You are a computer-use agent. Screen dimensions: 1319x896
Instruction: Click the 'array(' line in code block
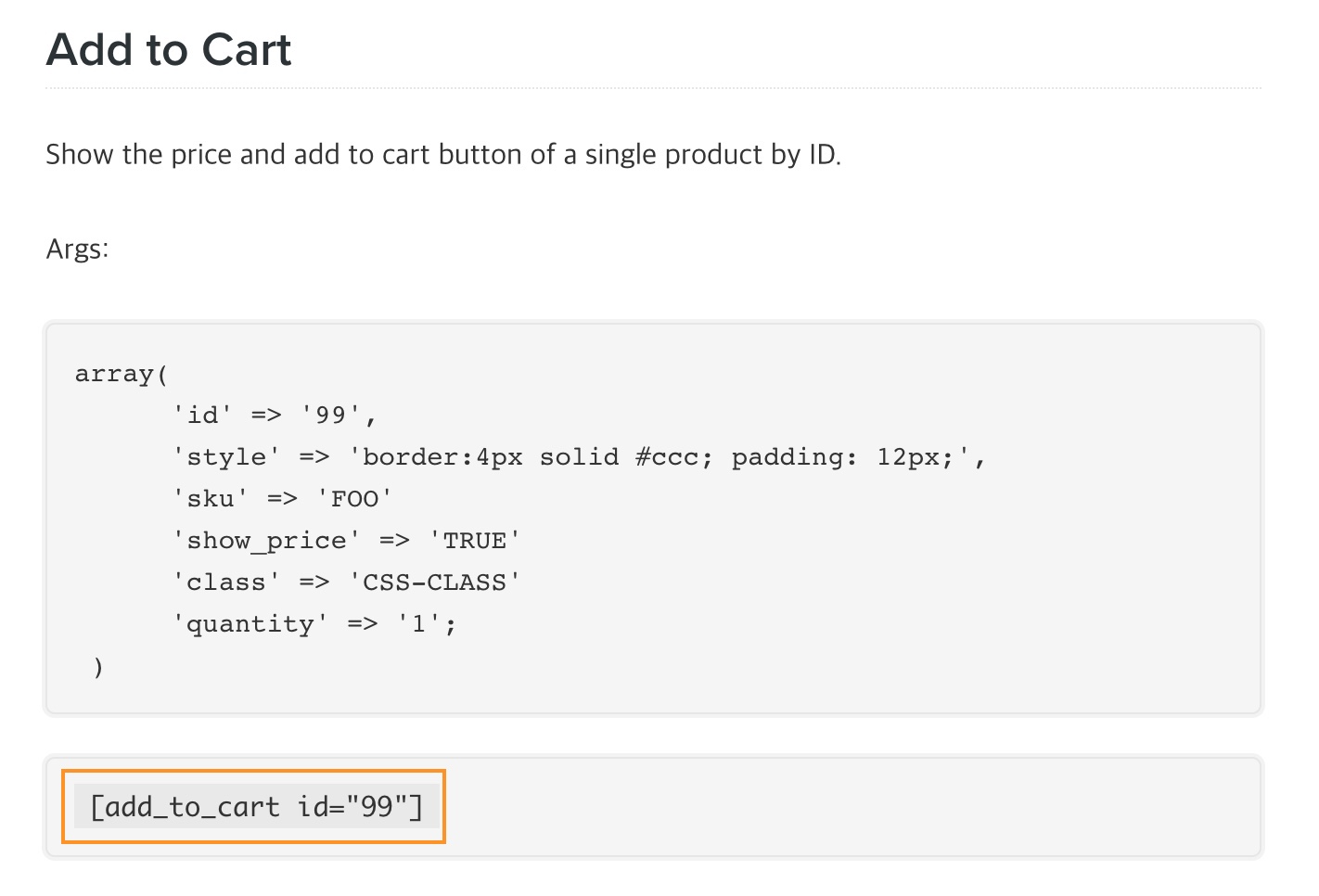coord(122,374)
